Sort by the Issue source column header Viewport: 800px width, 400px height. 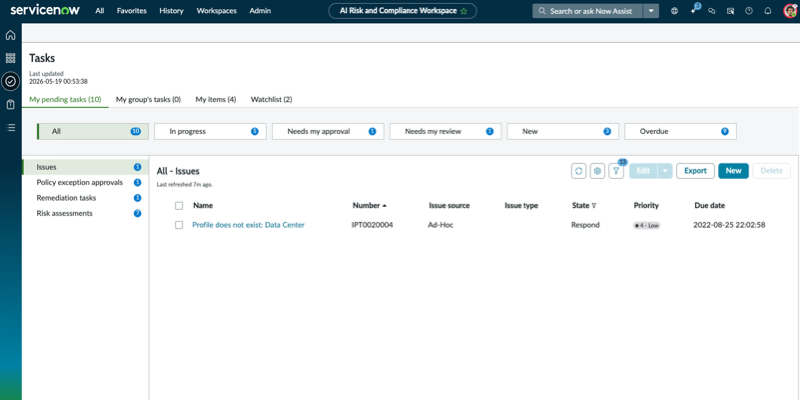tap(449, 206)
